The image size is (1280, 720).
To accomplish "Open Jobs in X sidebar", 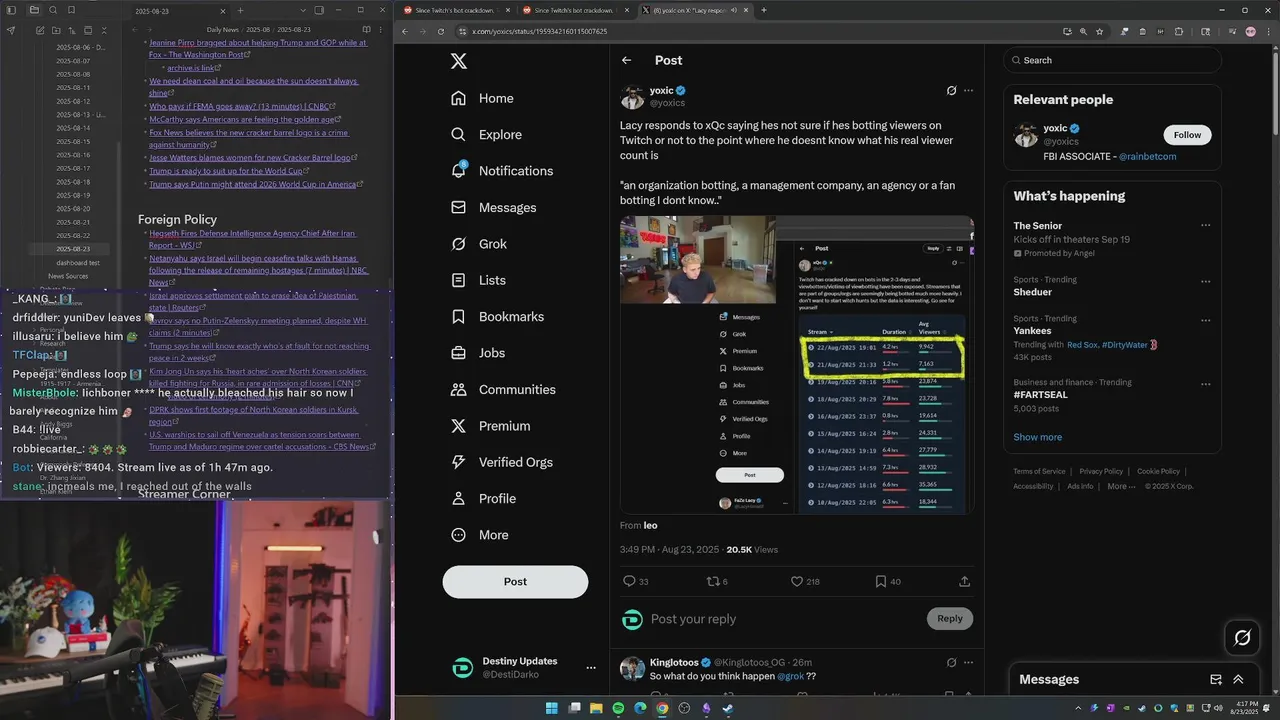I will [x=478, y=353].
